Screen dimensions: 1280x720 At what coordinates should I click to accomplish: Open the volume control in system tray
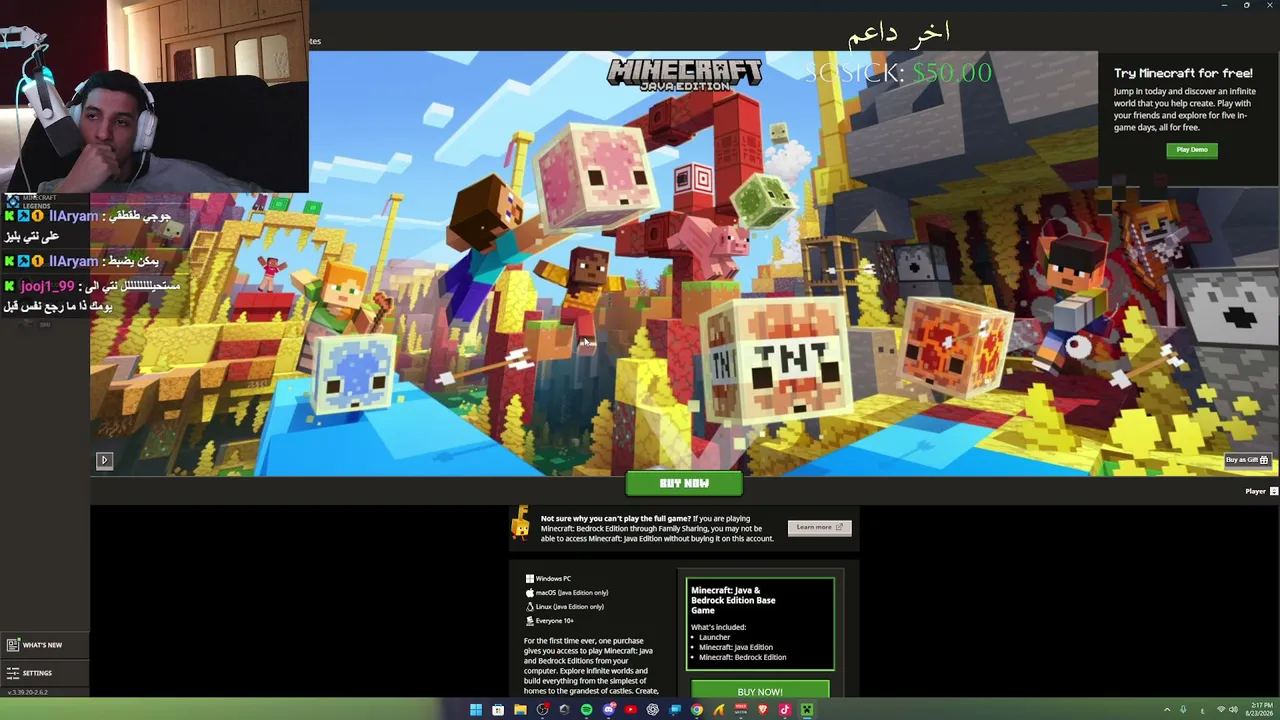coord(1233,710)
